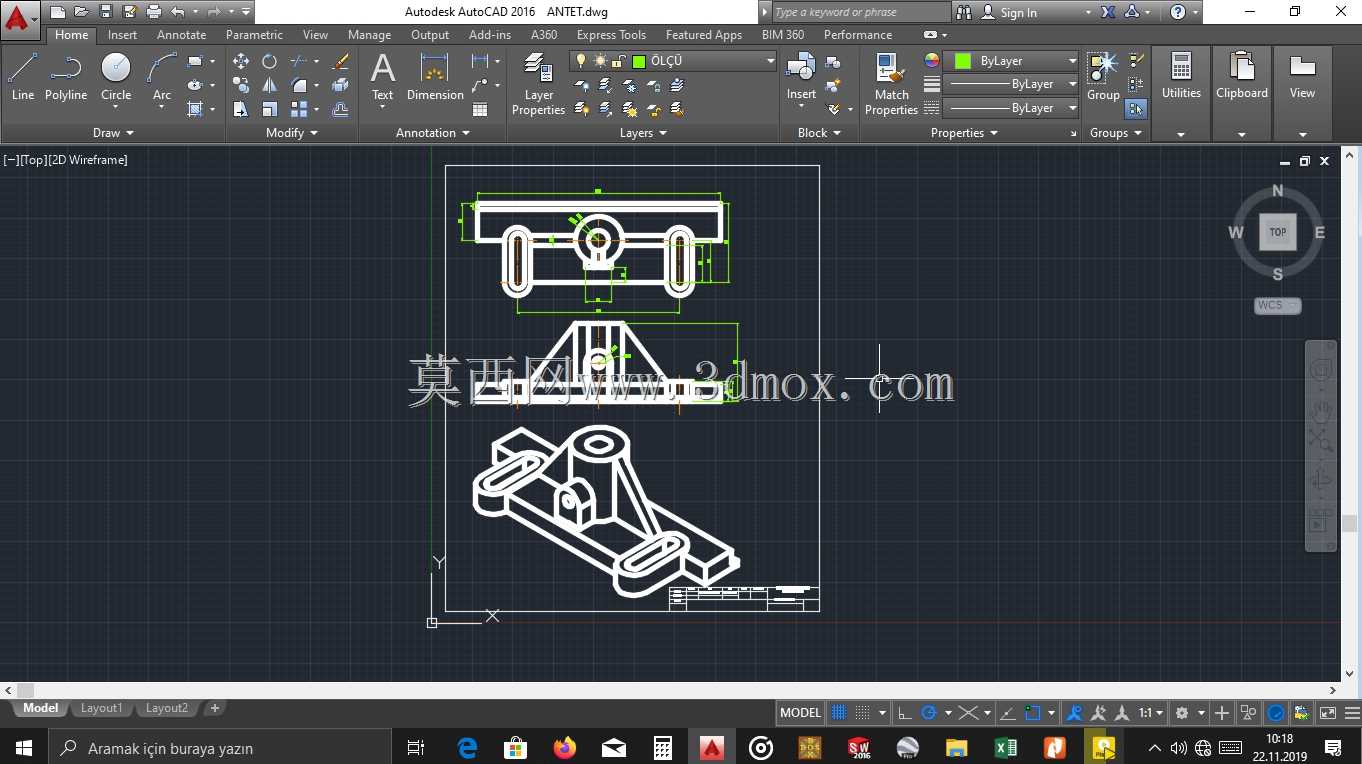Screen dimensions: 1362x764
Task: Click the Windows taskbar search box
Action: point(219,748)
